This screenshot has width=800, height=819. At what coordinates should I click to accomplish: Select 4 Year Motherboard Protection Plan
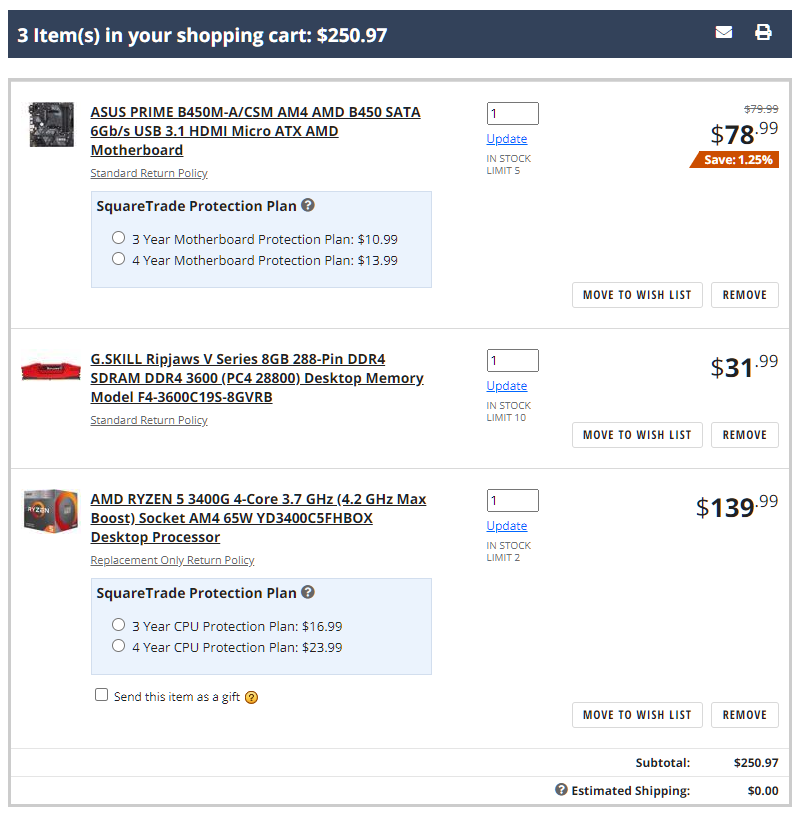(119, 259)
